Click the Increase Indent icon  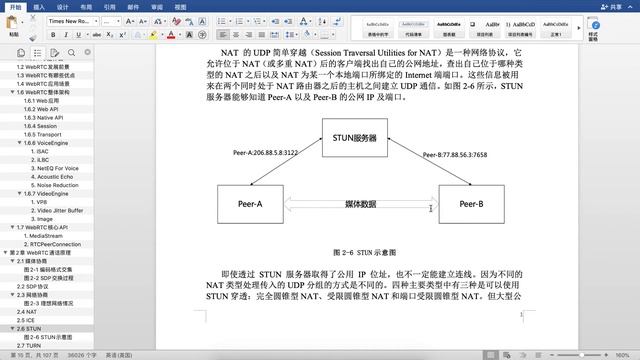[288, 21]
